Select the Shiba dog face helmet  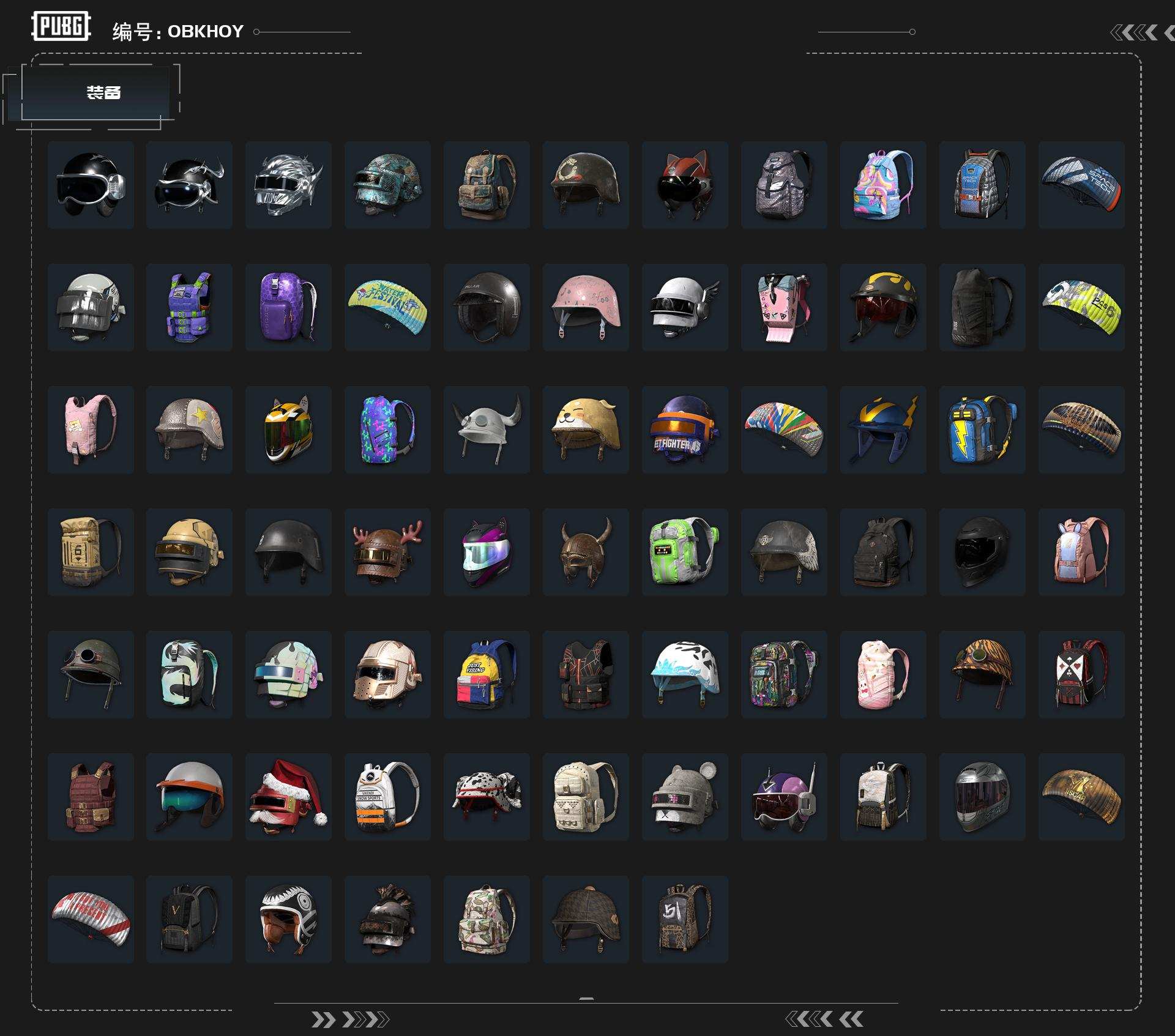pyautogui.click(x=586, y=430)
